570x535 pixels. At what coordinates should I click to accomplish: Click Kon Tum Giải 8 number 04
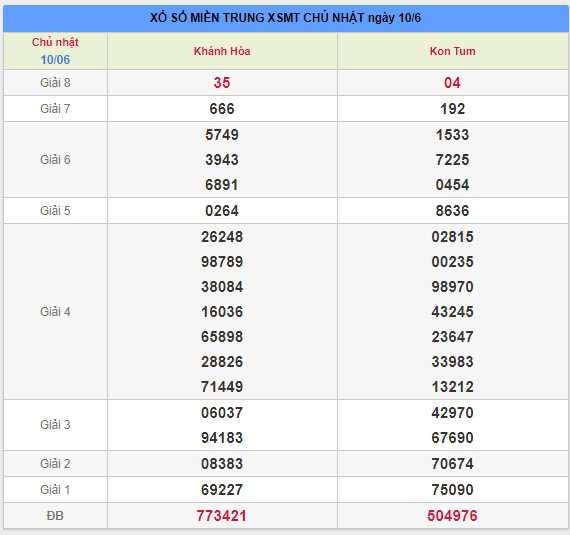[x=452, y=83]
